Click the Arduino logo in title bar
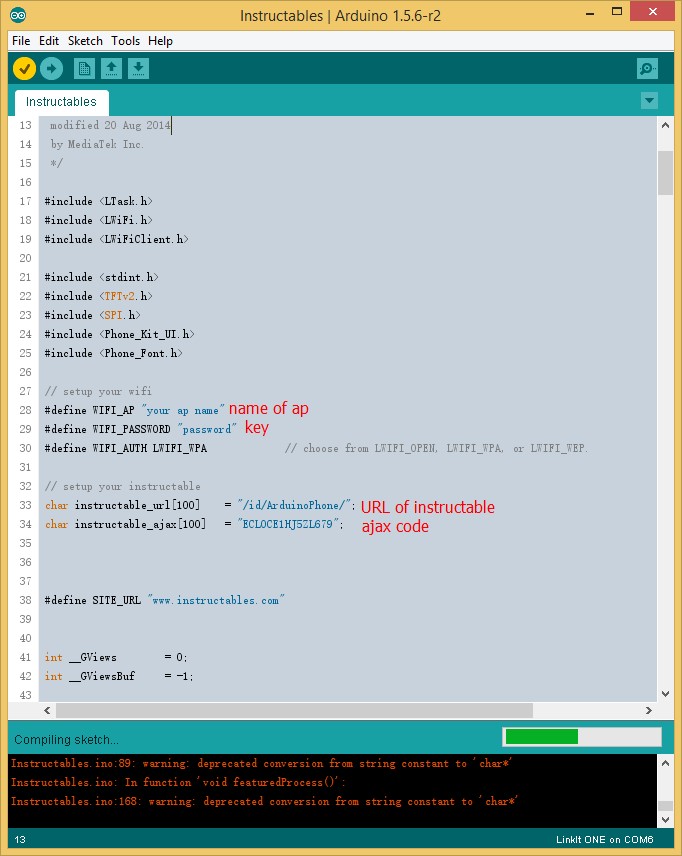 tap(17, 15)
